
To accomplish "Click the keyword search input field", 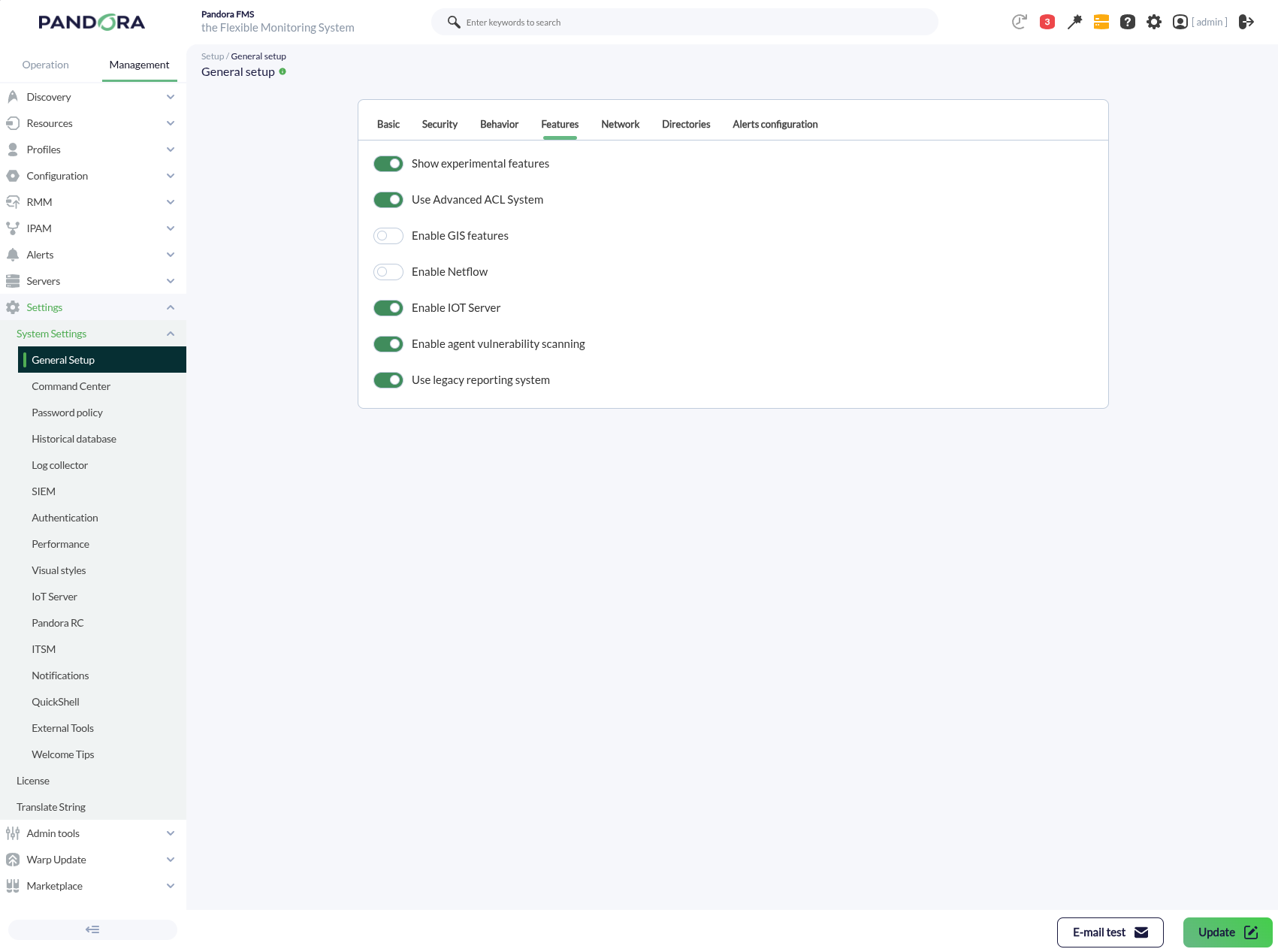I will pos(684,22).
